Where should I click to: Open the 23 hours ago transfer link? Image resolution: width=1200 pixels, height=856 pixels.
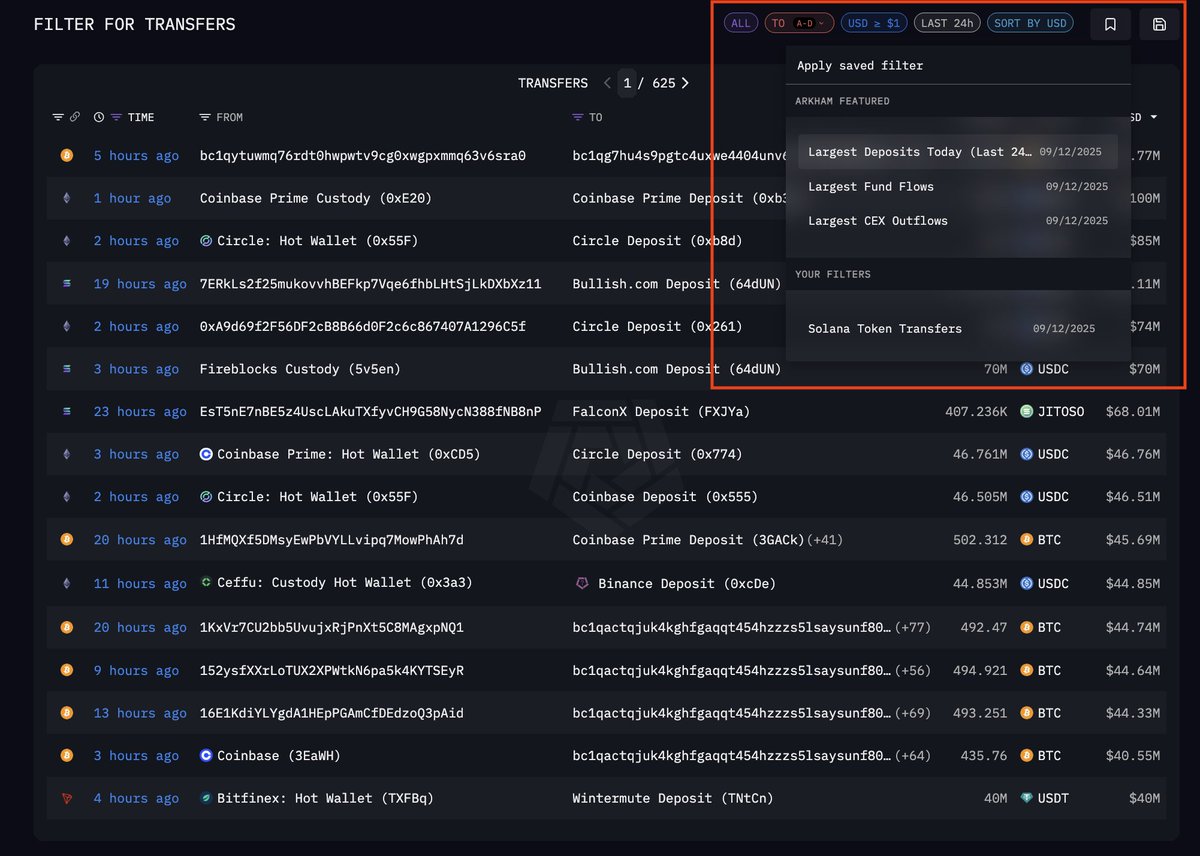tap(140, 411)
